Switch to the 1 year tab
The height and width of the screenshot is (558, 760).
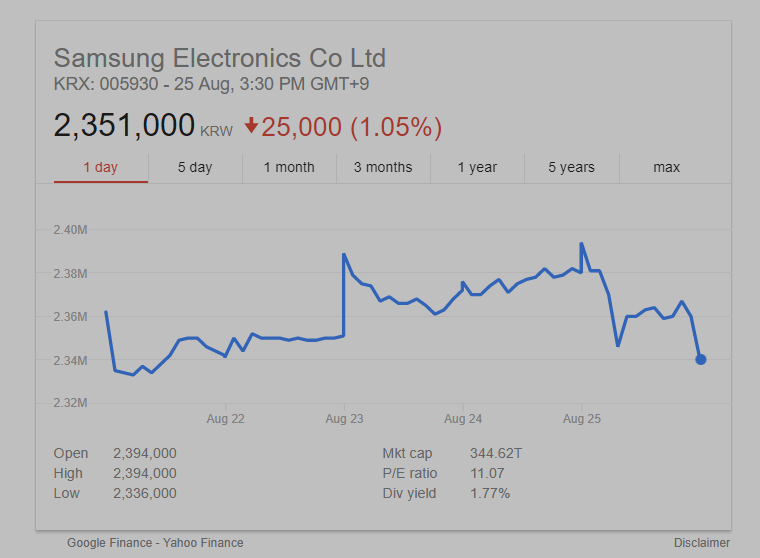pos(477,167)
